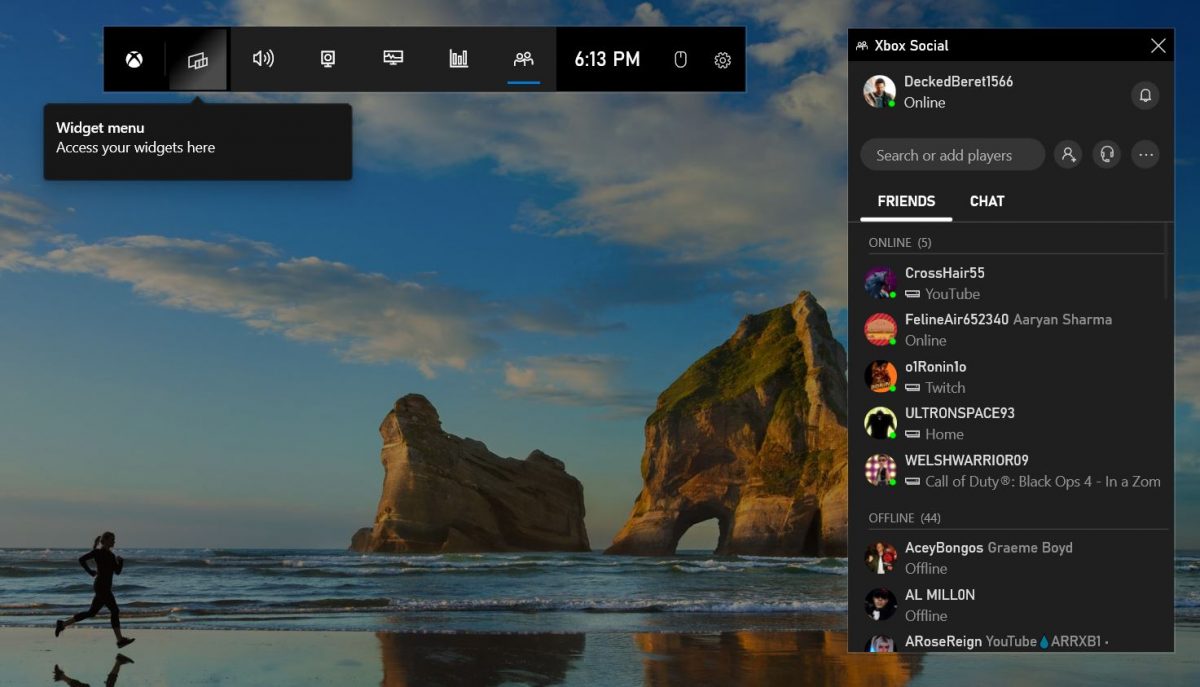Click the Home status under ULTRONSPACE93

coord(934,434)
